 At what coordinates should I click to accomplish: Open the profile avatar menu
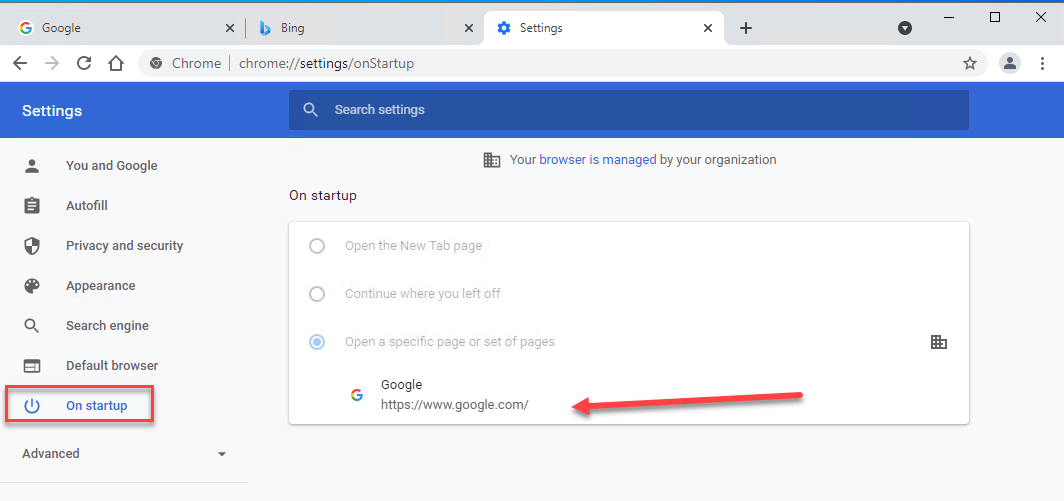click(x=1010, y=64)
